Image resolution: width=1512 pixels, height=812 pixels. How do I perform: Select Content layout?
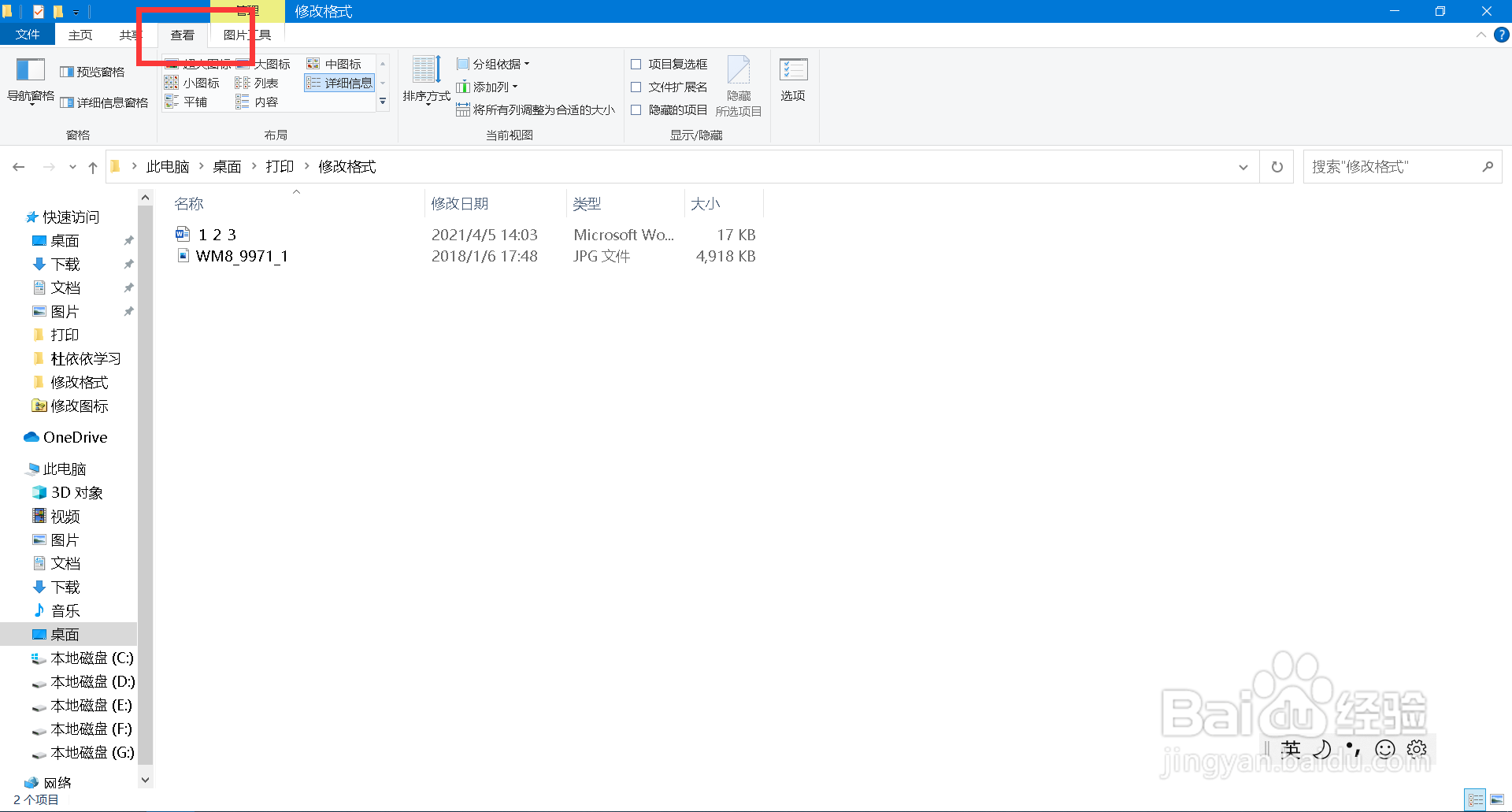tap(258, 102)
